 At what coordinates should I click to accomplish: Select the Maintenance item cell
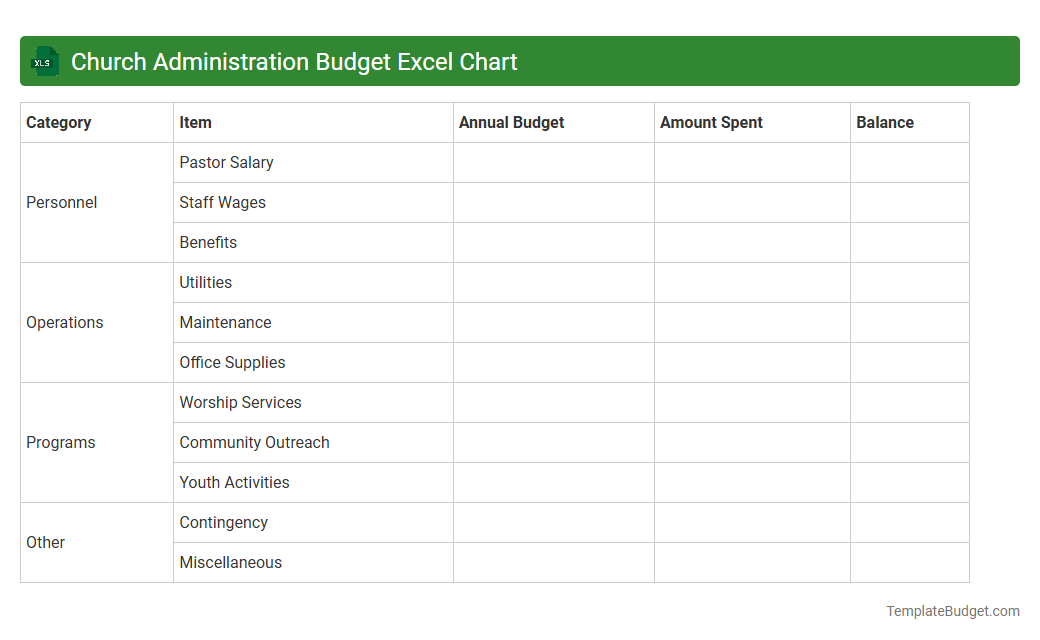pyautogui.click(x=225, y=322)
